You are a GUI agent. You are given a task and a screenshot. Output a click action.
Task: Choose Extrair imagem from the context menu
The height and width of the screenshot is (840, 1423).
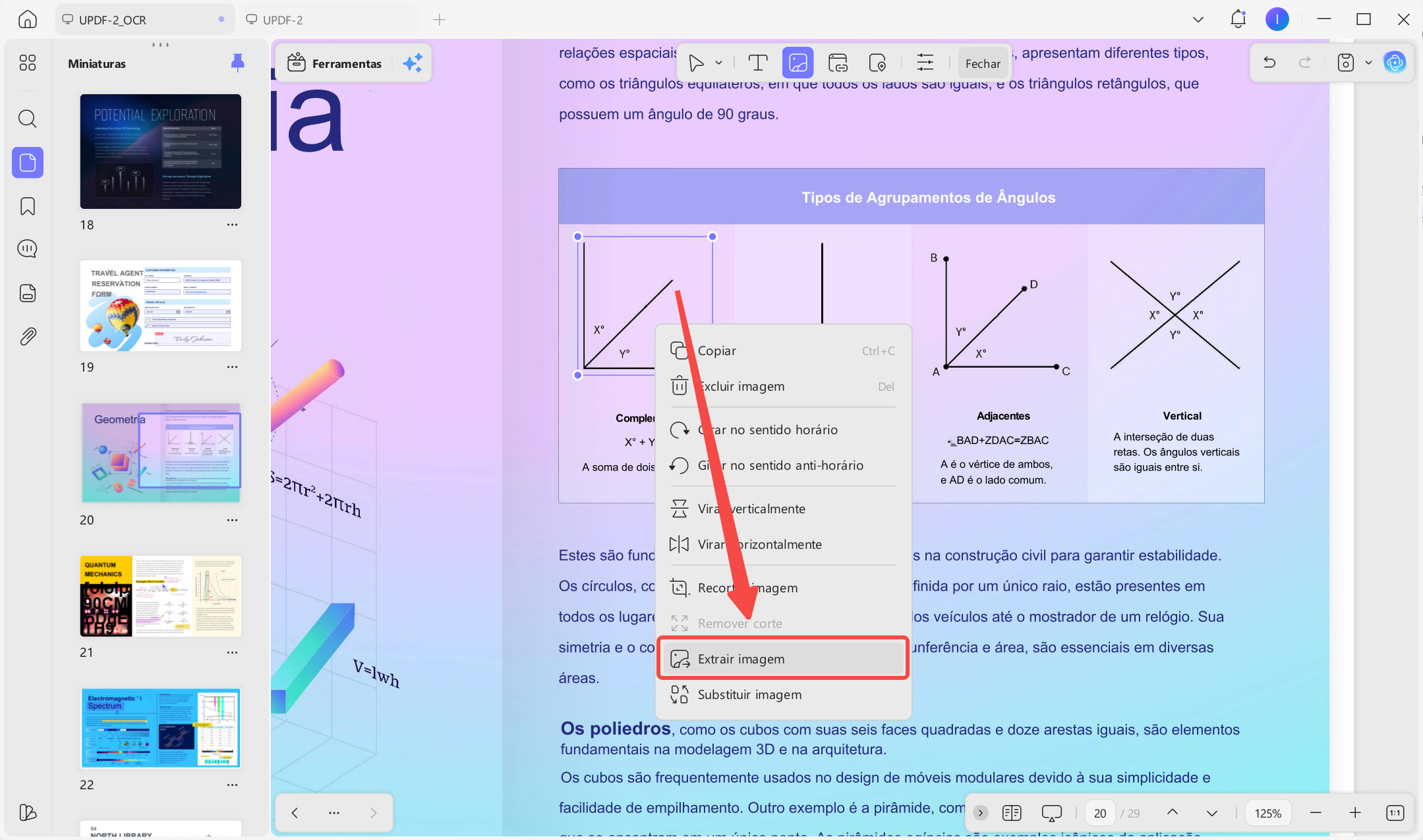coord(783,659)
